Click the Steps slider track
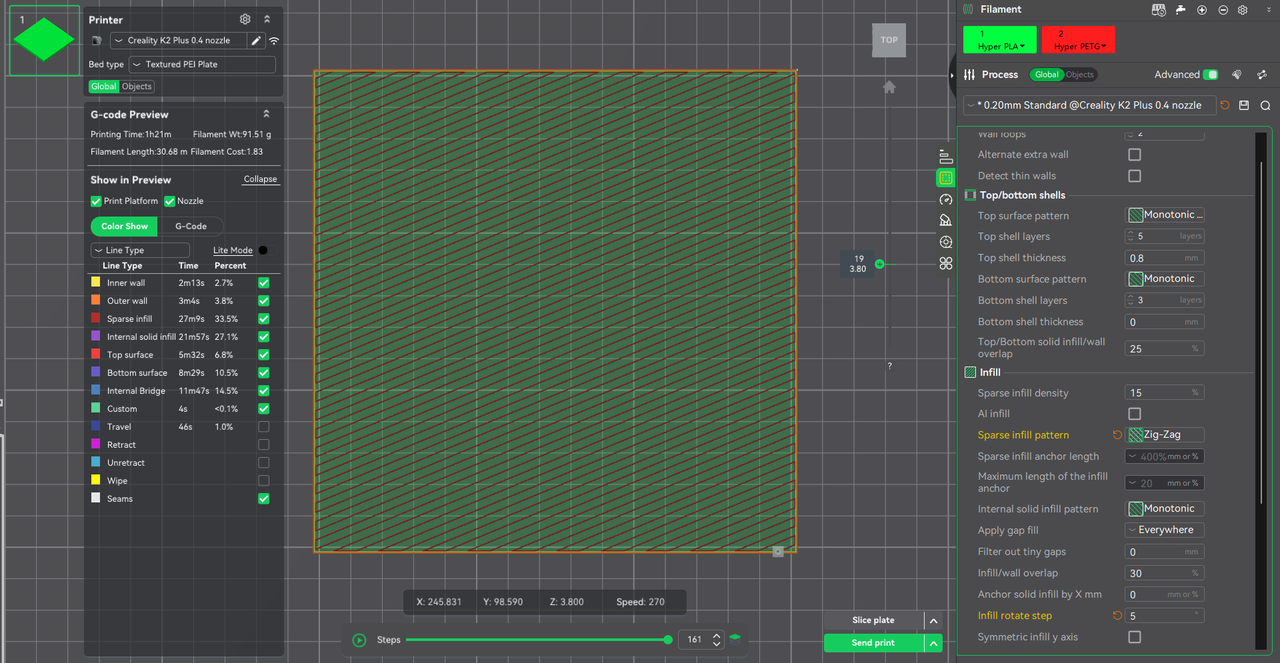The width and height of the screenshot is (1280, 663). pyautogui.click(x=537, y=640)
